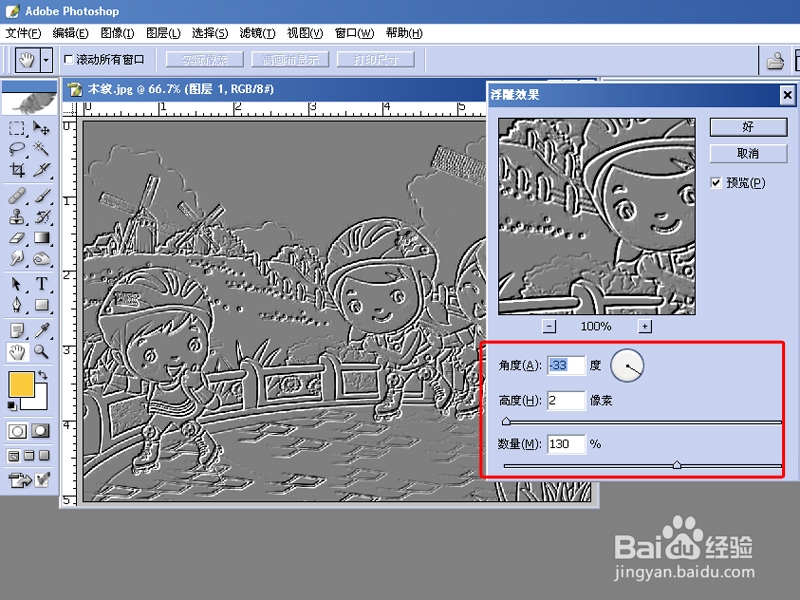Select the Eraser tool
800x600 pixels.
pos(17,238)
